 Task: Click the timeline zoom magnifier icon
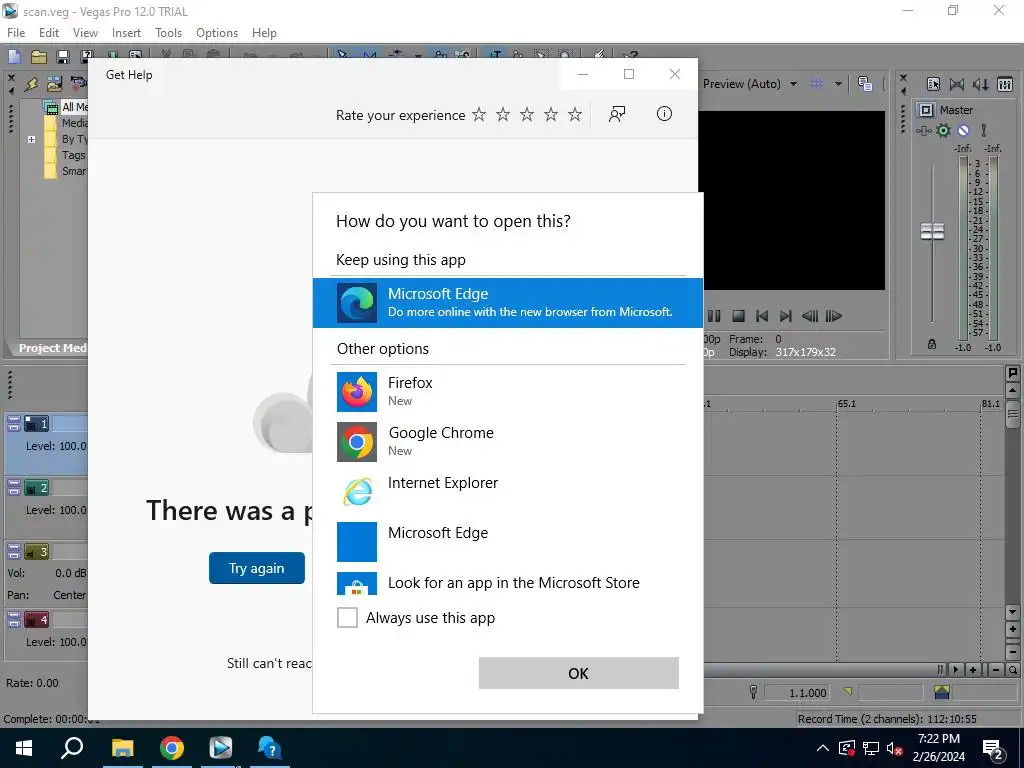(x=1012, y=670)
